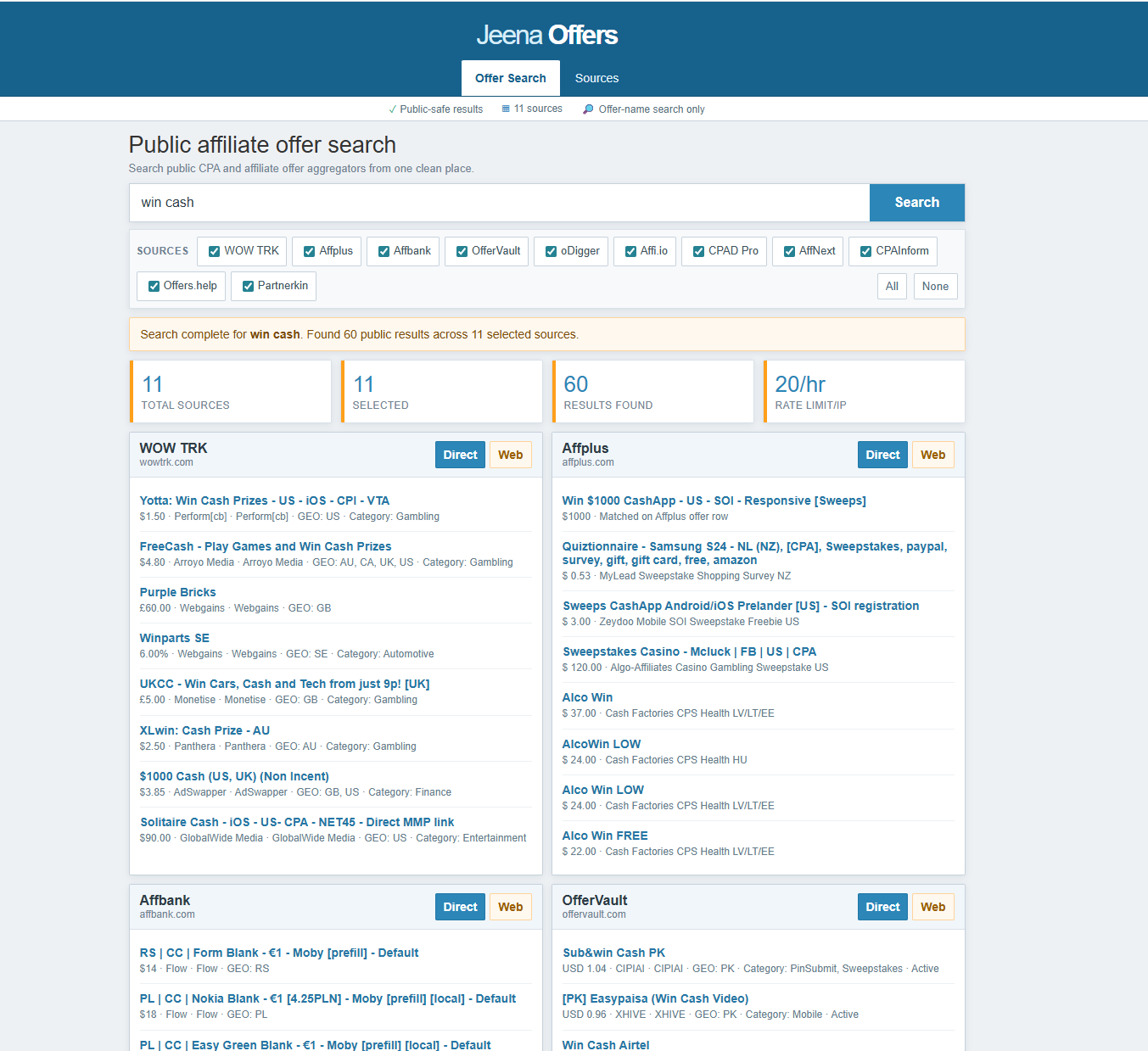Open the 'Alco Win FREE' offer link
Viewport: 1148px width, 1051px height.
pos(605,836)
